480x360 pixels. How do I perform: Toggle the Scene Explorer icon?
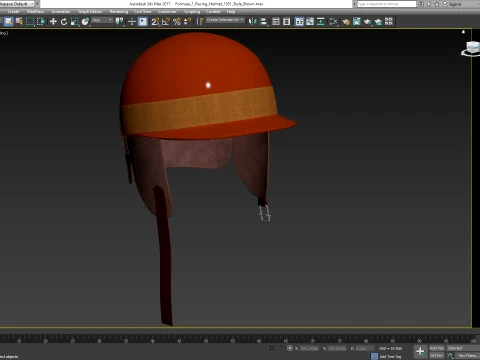coord(276,22)
